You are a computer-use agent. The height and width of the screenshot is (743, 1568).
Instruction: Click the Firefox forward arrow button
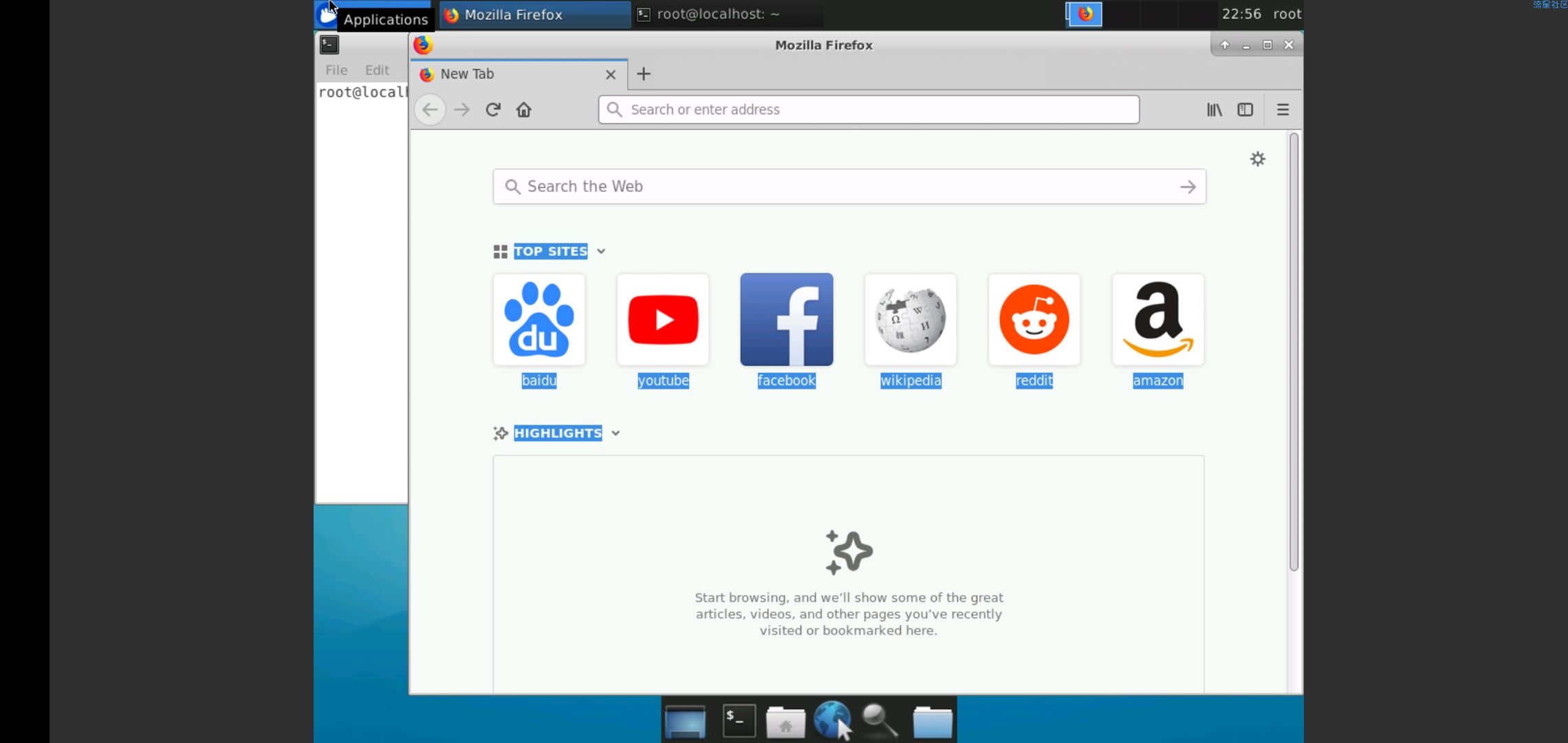[x=462, y=109]
